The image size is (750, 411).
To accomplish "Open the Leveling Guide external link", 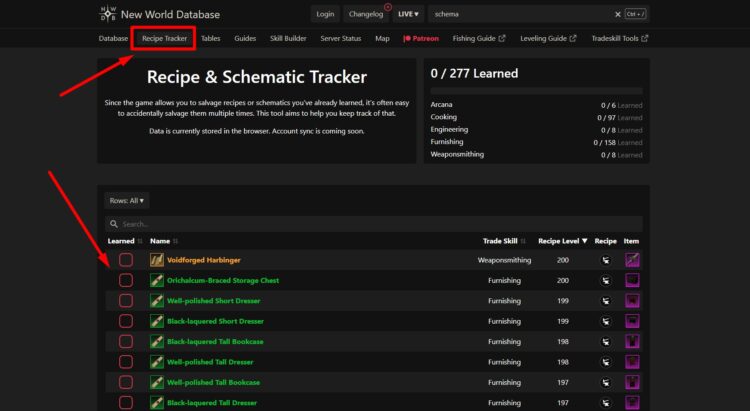I will 548,38.
